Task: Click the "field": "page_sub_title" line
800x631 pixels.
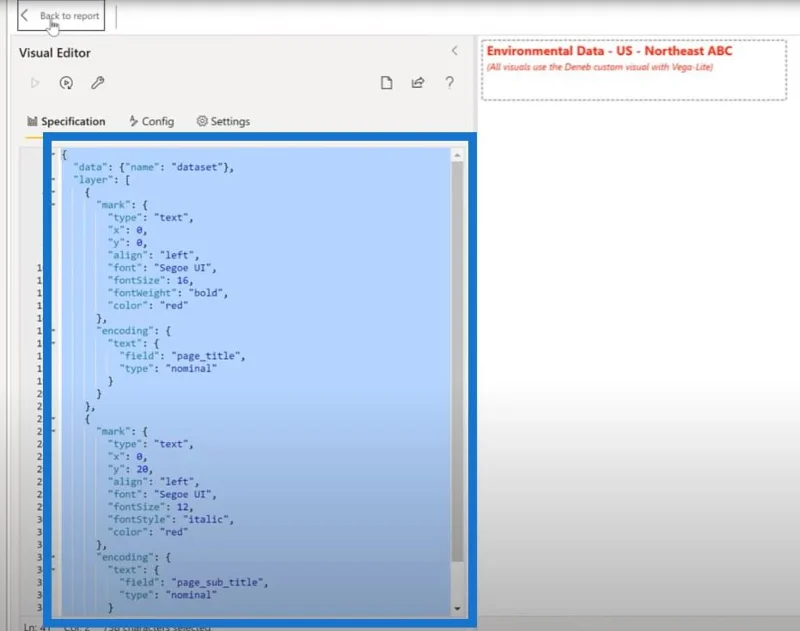Action: 194,583
